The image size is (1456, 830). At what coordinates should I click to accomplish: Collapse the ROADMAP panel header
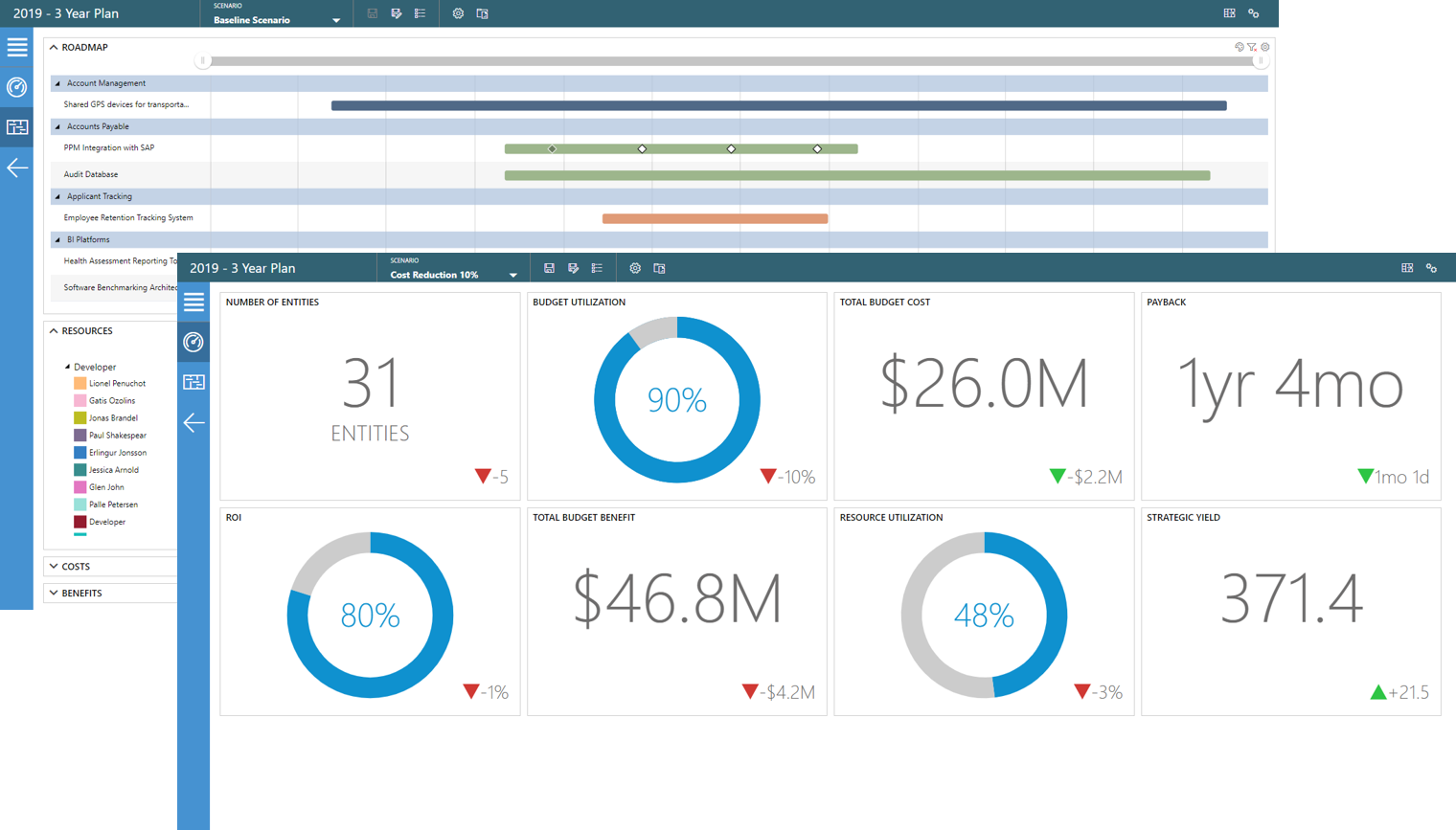[x=53, y=46]
